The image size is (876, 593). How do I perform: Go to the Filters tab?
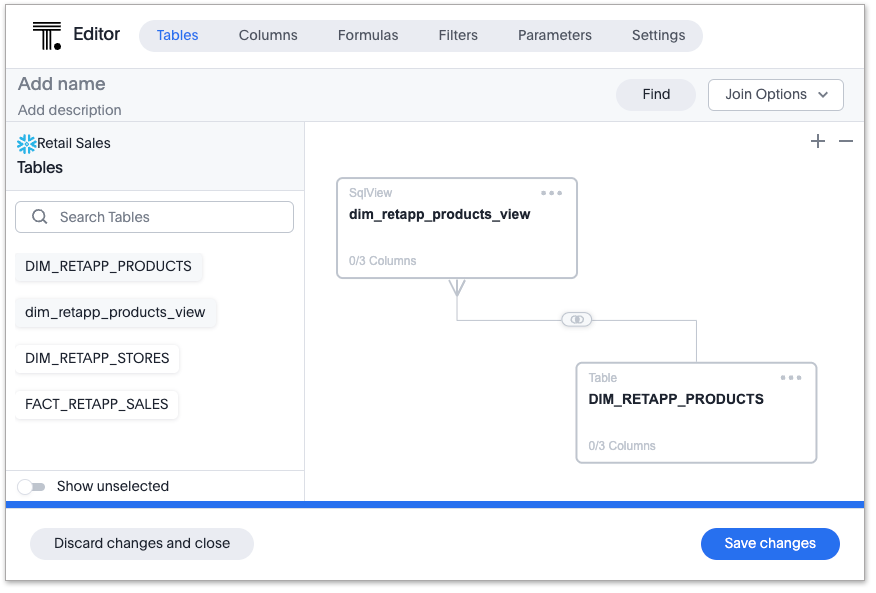click(458, 35)
